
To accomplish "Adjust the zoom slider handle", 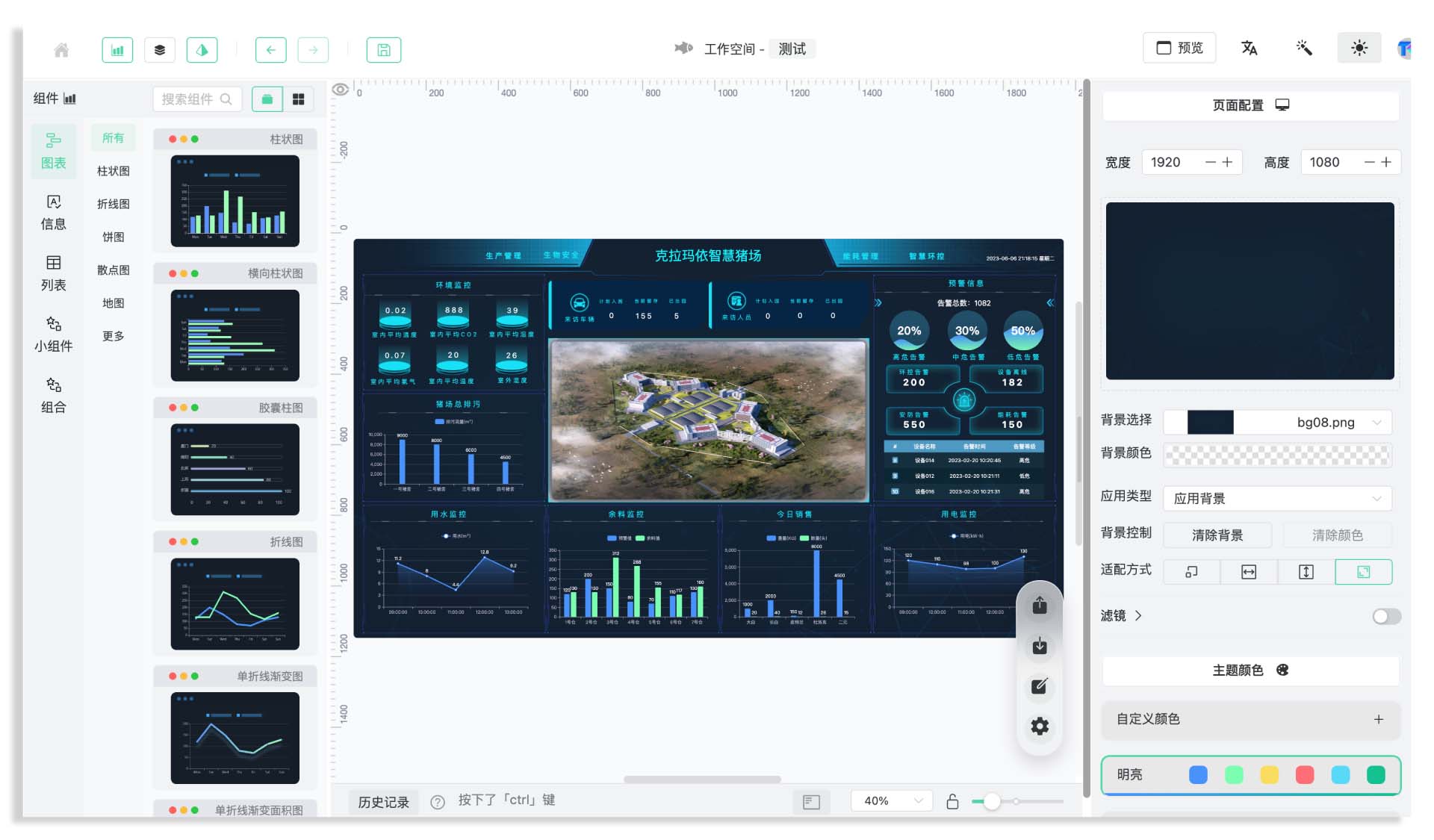I will click(x=992, y=801).
